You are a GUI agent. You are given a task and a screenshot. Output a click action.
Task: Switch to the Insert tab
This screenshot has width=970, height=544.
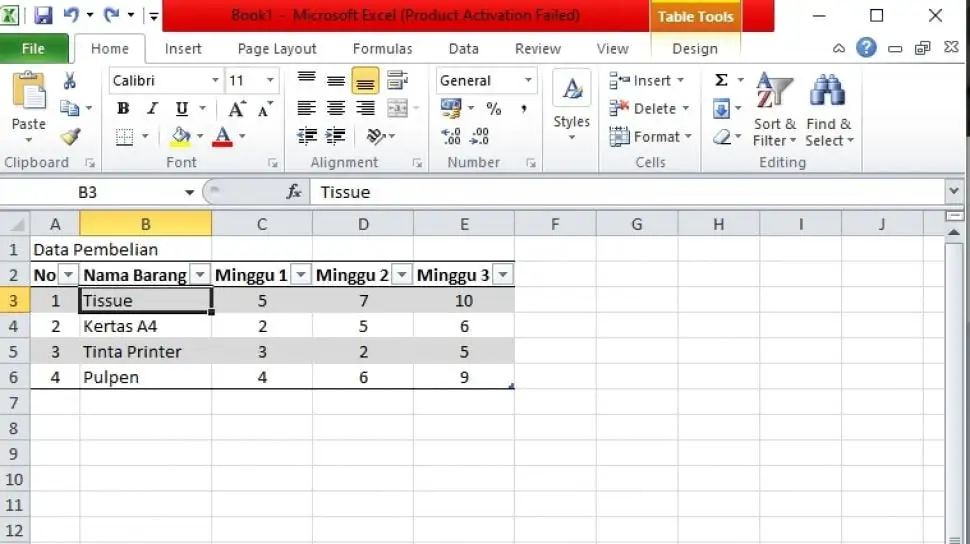183,49
